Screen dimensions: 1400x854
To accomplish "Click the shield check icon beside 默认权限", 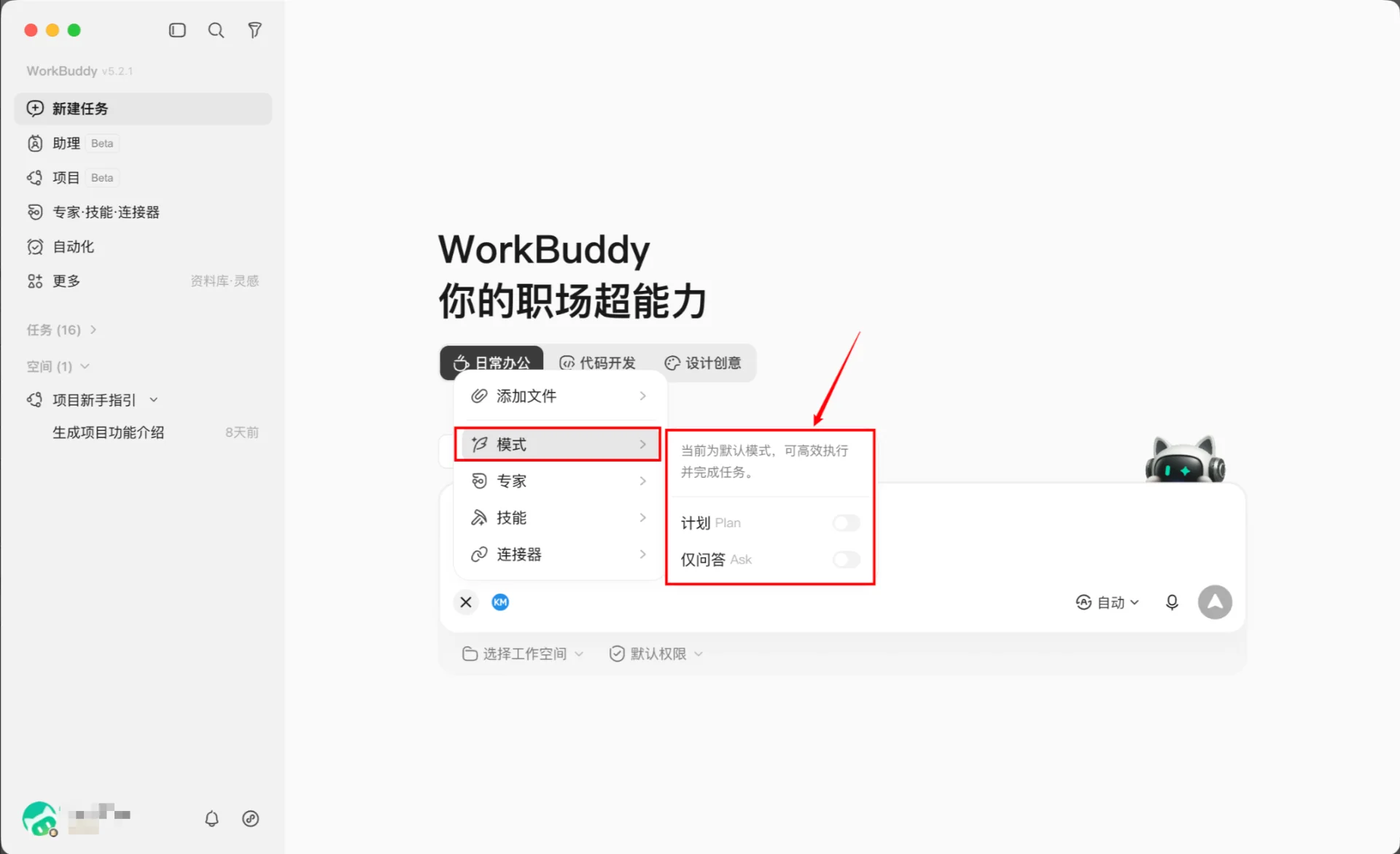I will click(x=617, y=653).
